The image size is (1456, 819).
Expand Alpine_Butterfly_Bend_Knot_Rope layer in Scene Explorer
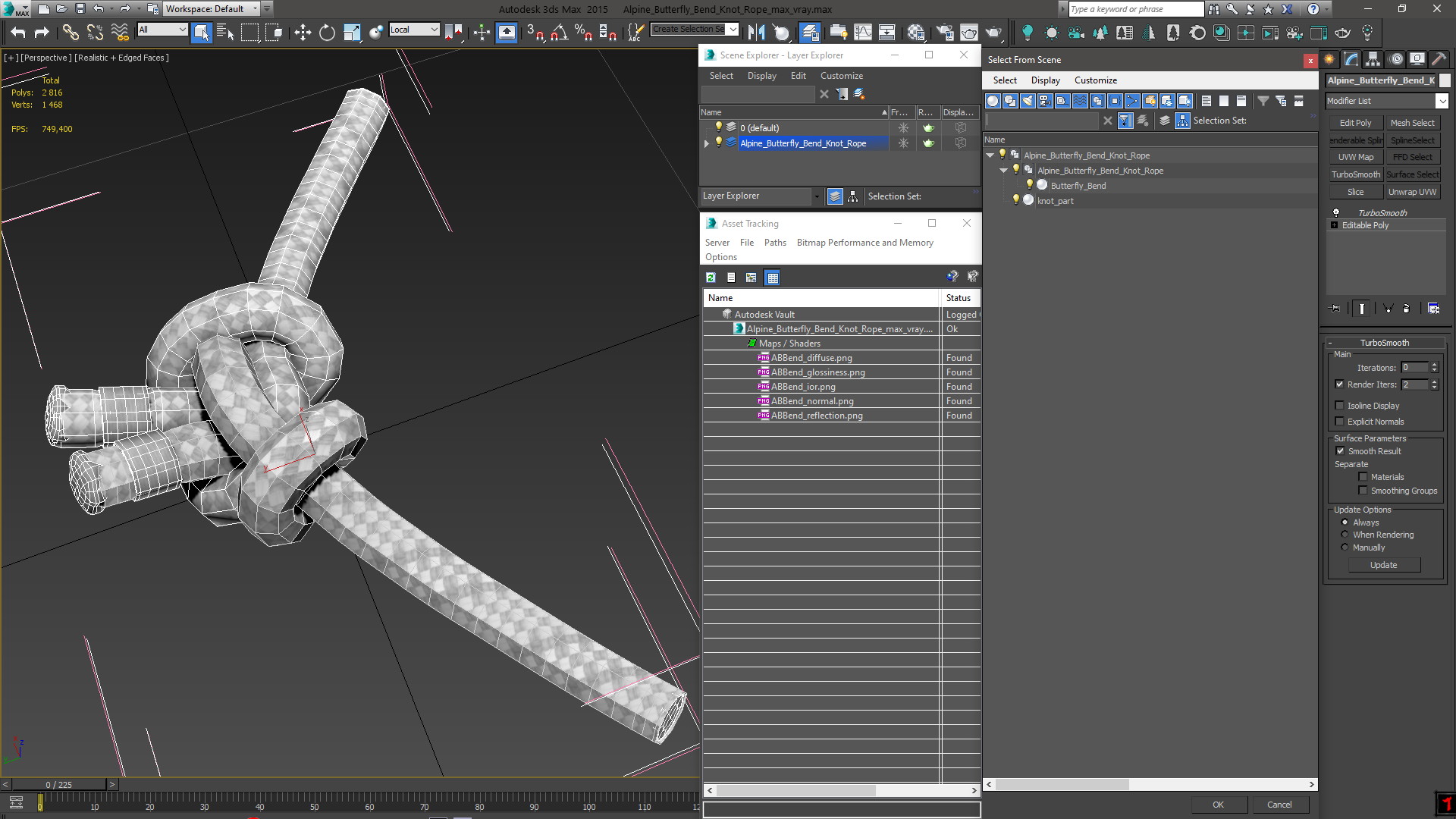pos(707,143)
